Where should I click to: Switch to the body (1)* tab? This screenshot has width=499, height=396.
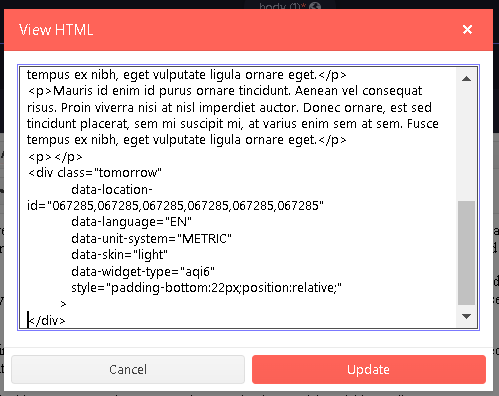pos(280,6)
